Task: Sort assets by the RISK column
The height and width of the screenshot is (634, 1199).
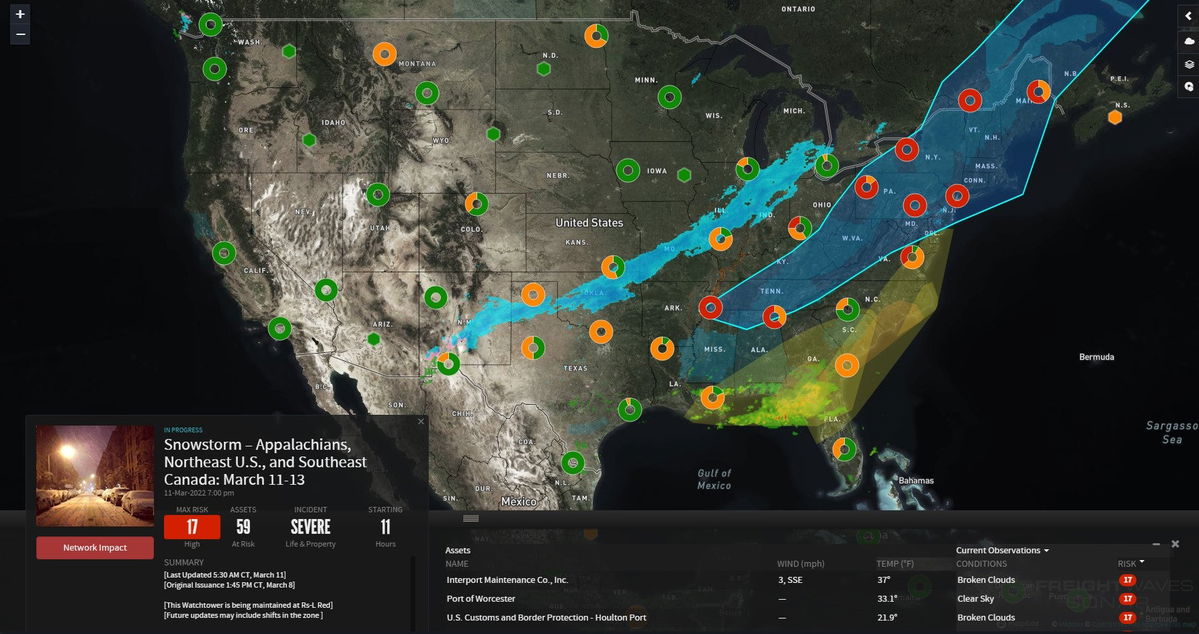Action: pos(1131,564)
